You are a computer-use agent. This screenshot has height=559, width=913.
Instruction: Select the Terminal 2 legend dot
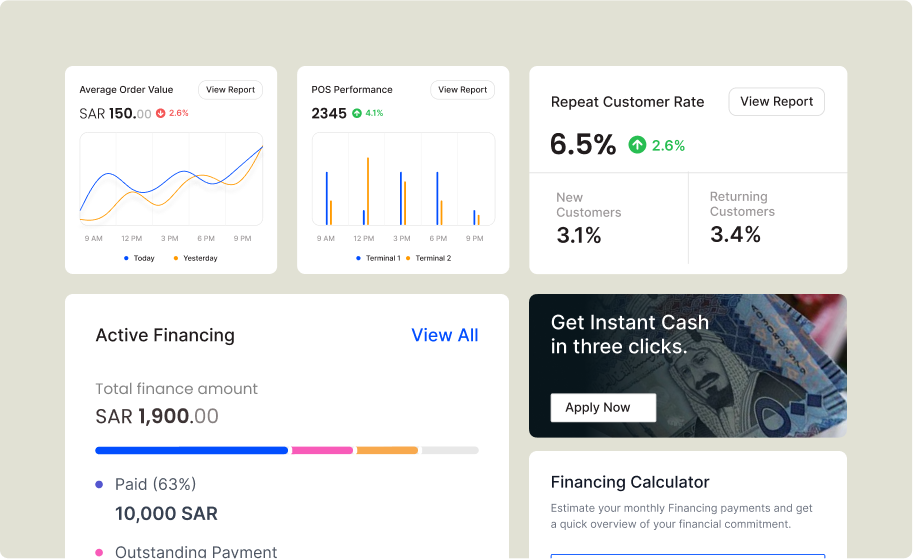pyautogui.click(x=408, y=258)
